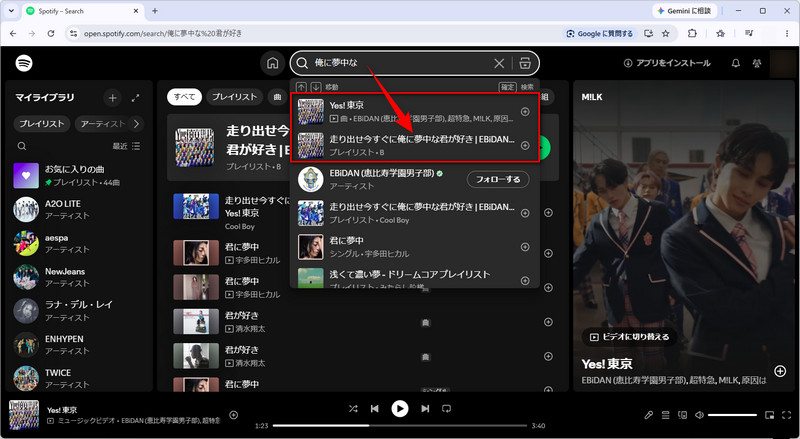The width and height of the screenshot is (800, 439).
Task: Toggle shuffle playback
Action: (x=353, y=408)
